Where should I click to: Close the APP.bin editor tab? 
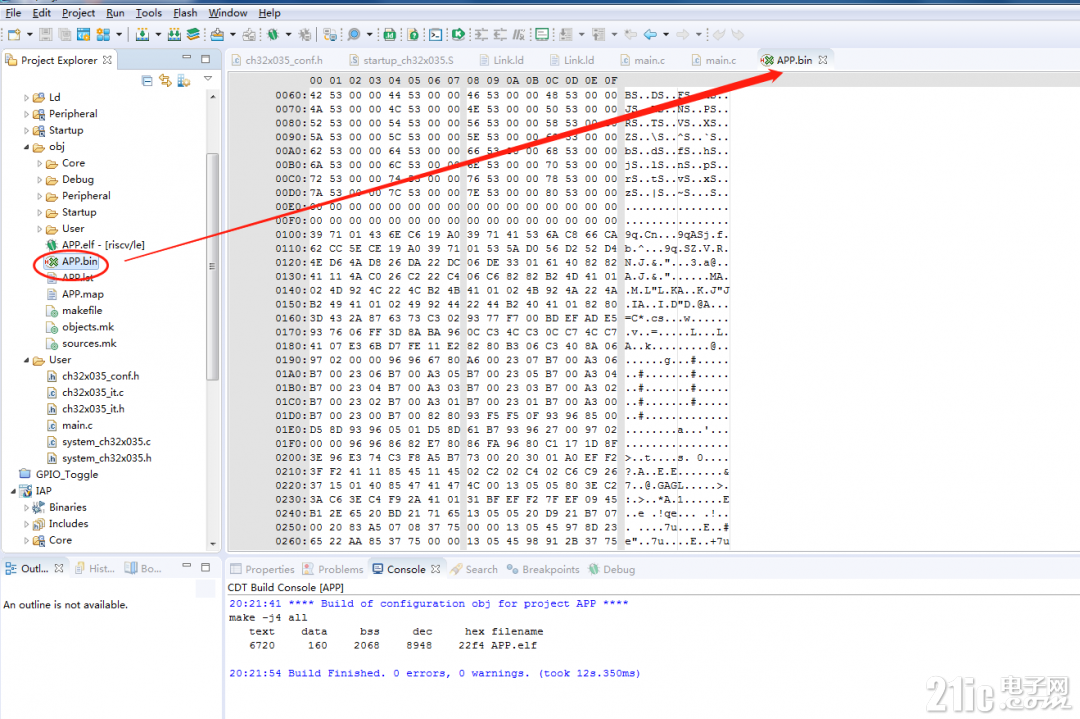822,60
